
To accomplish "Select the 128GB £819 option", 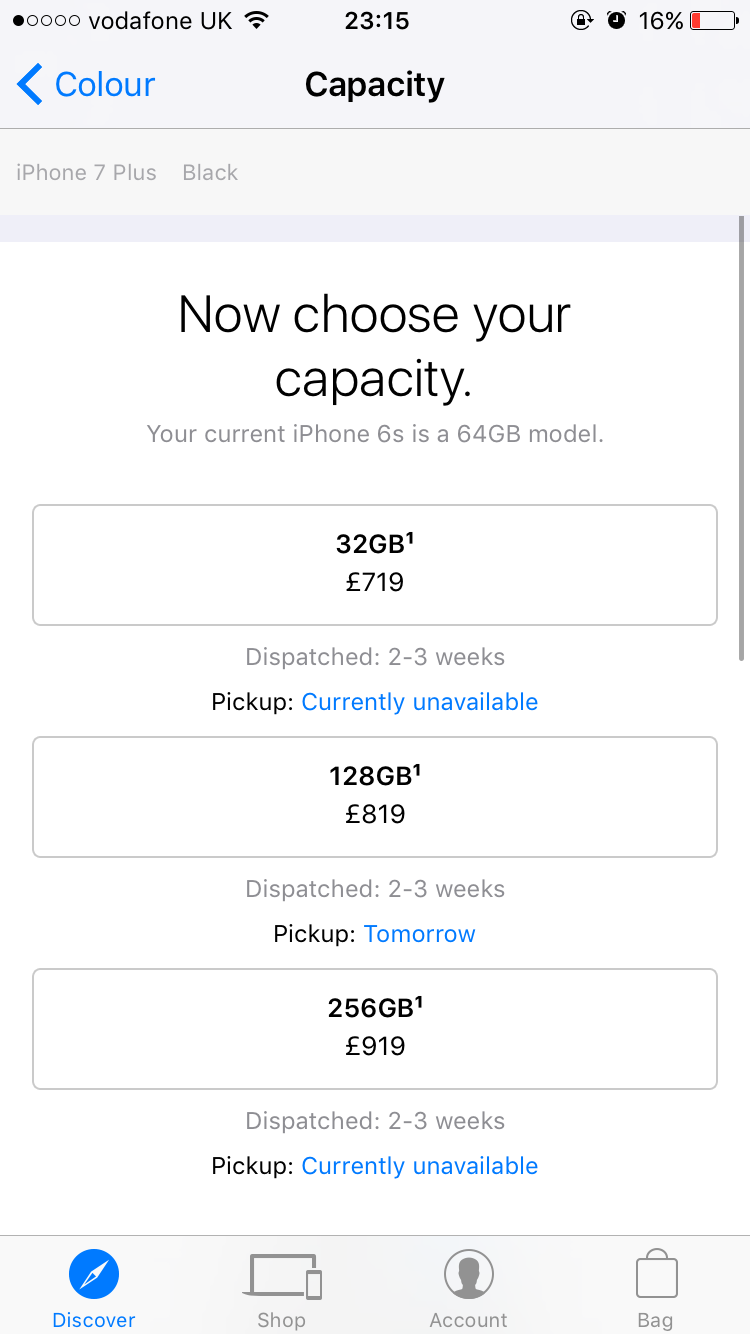I will coord(375,797).
